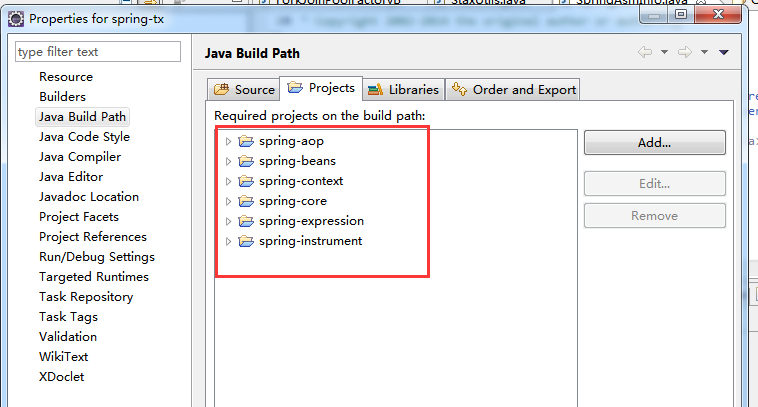The image size is (758, 407).
Task: Switch to the Libraries tab
Action: [x=403, y=89]
